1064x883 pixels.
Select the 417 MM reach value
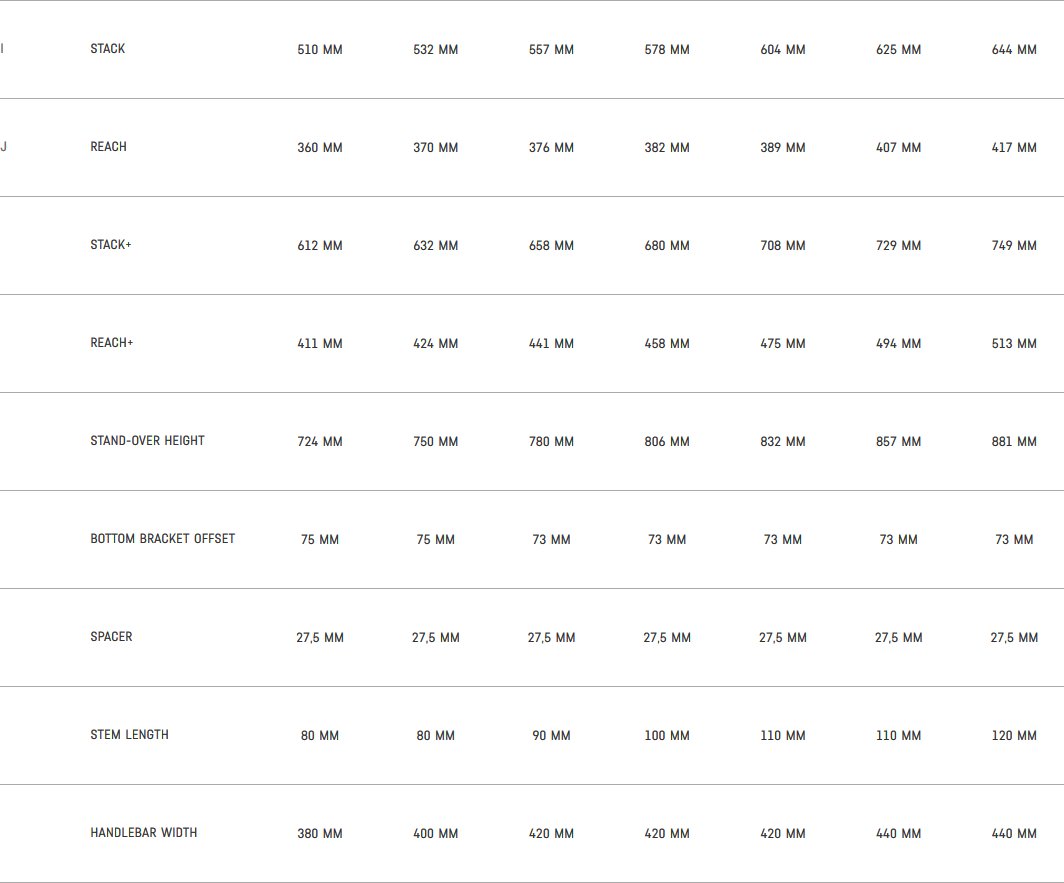pyautogui.click(x=1014, y=148)
